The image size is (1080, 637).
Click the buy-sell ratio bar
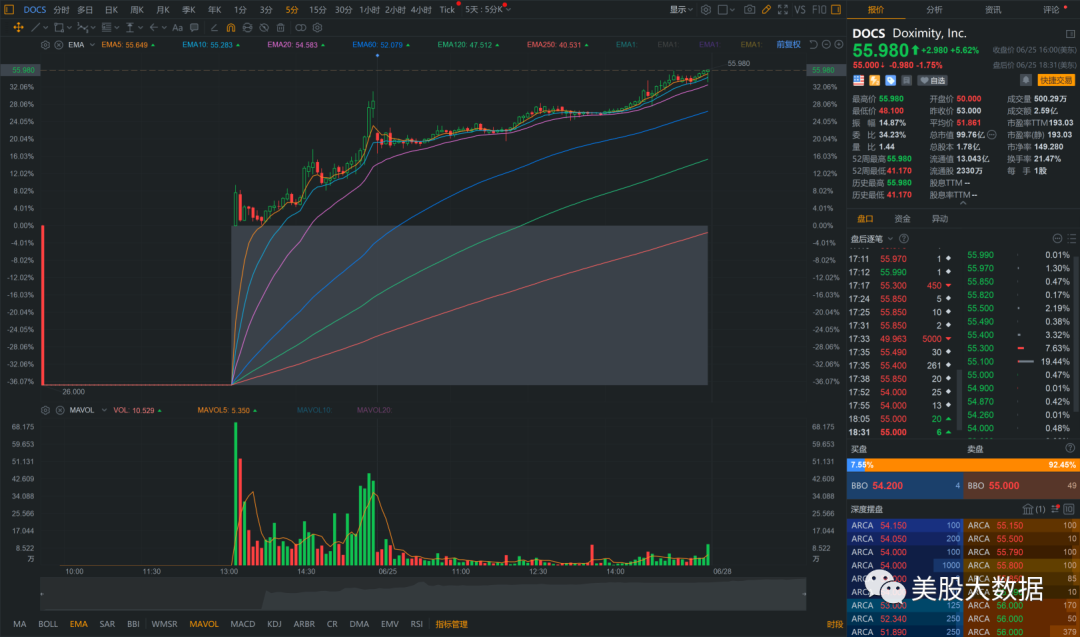[x=963, y=465]
